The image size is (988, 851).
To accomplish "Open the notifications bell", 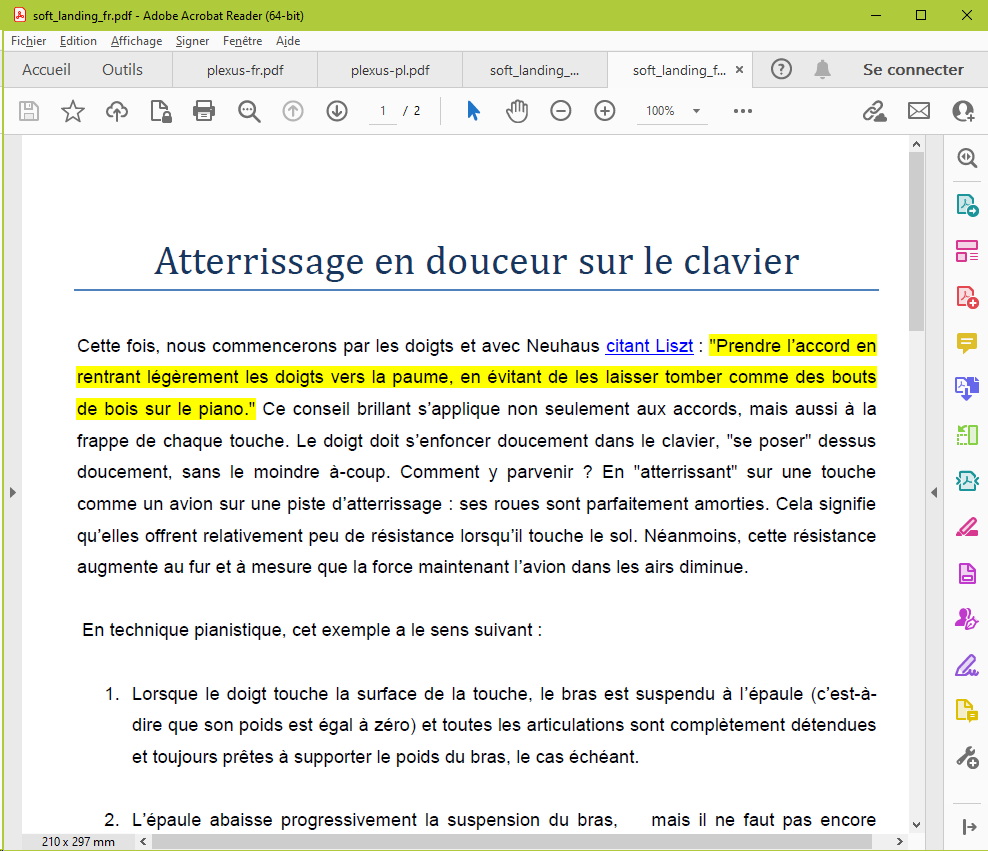I will pyautogui.click(x=822, y=70).
